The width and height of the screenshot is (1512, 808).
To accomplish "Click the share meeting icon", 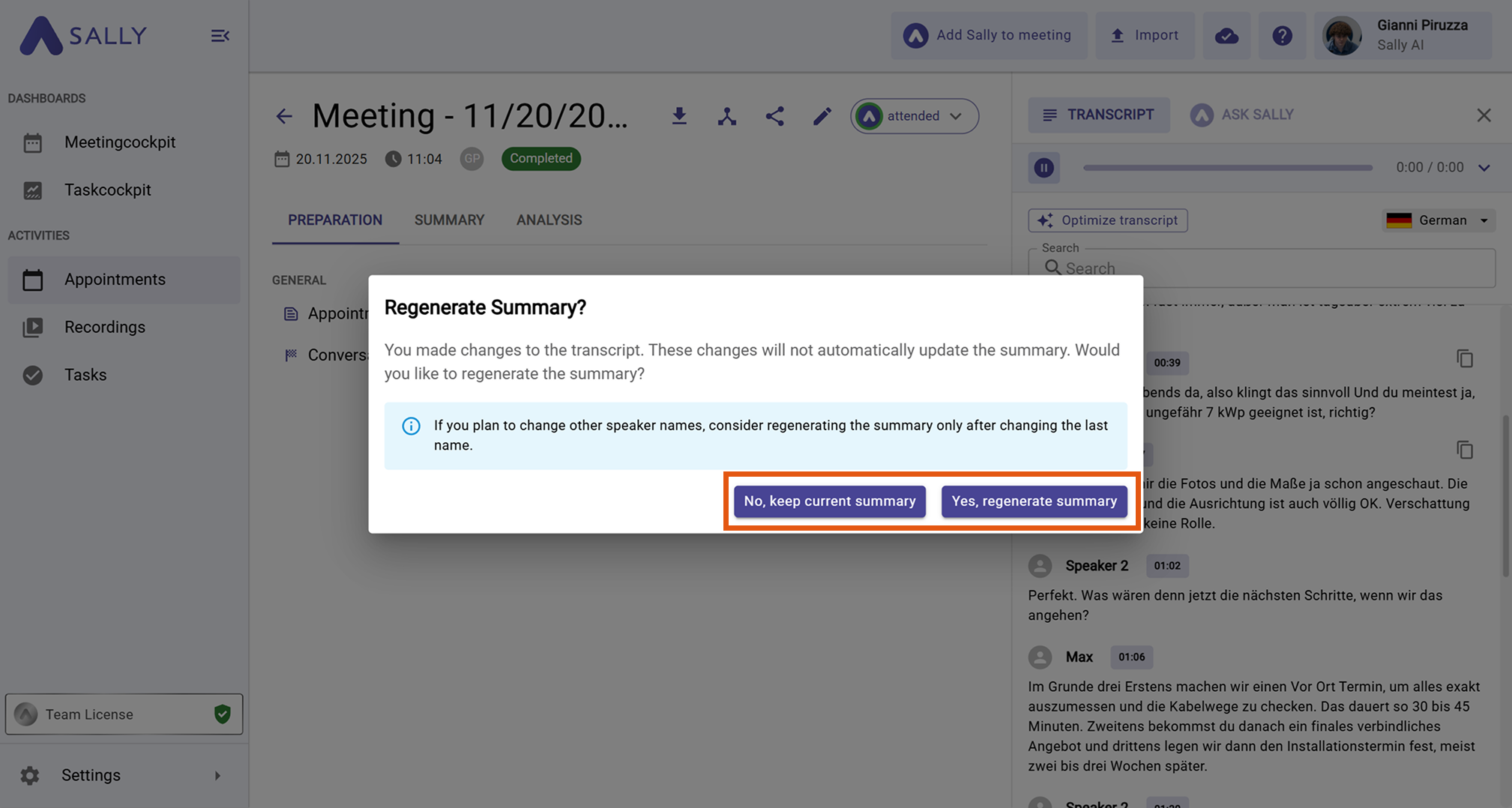I will coord(774,116).
